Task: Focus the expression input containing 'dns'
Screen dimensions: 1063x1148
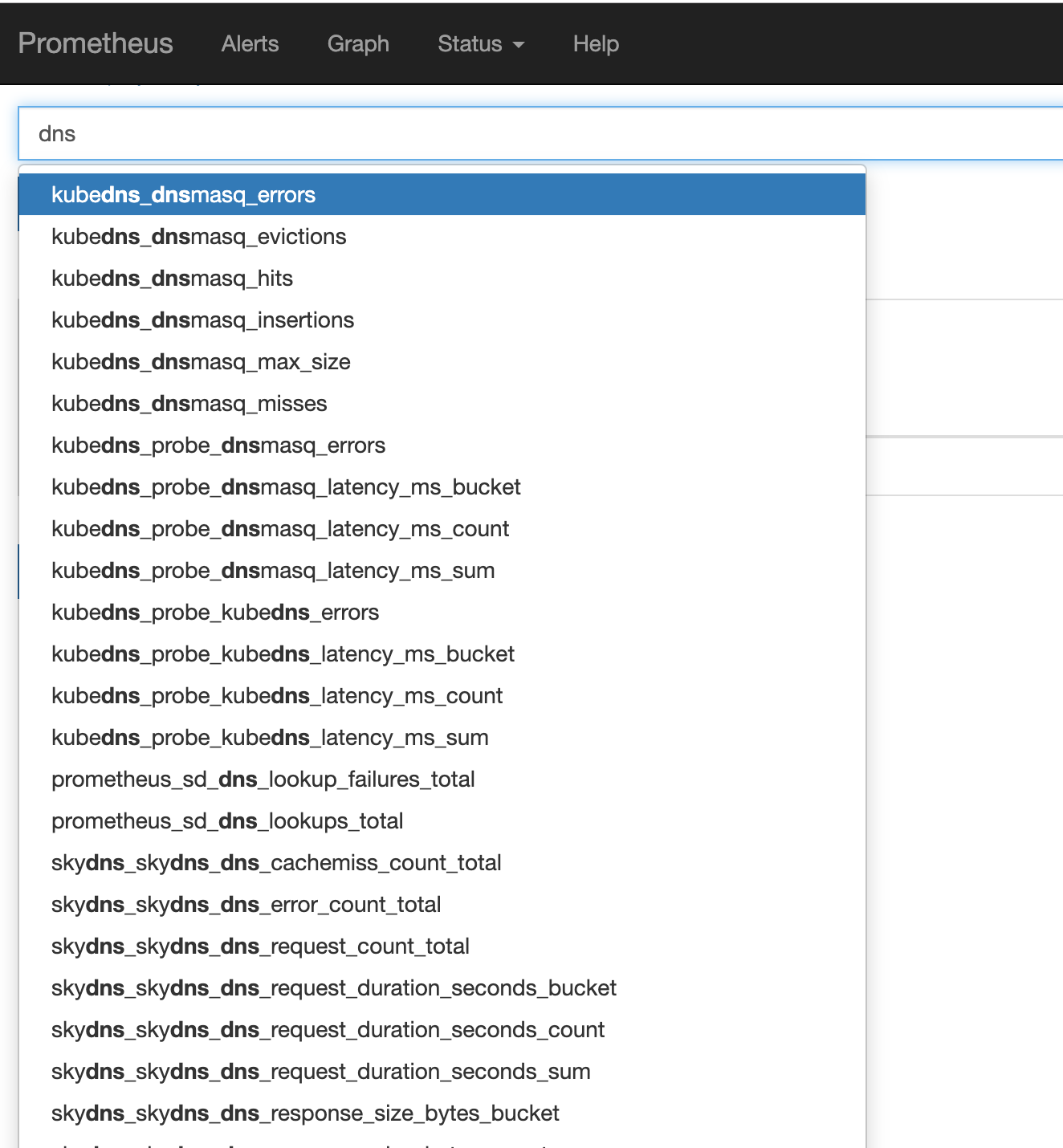Action: (x=540, y=133)
